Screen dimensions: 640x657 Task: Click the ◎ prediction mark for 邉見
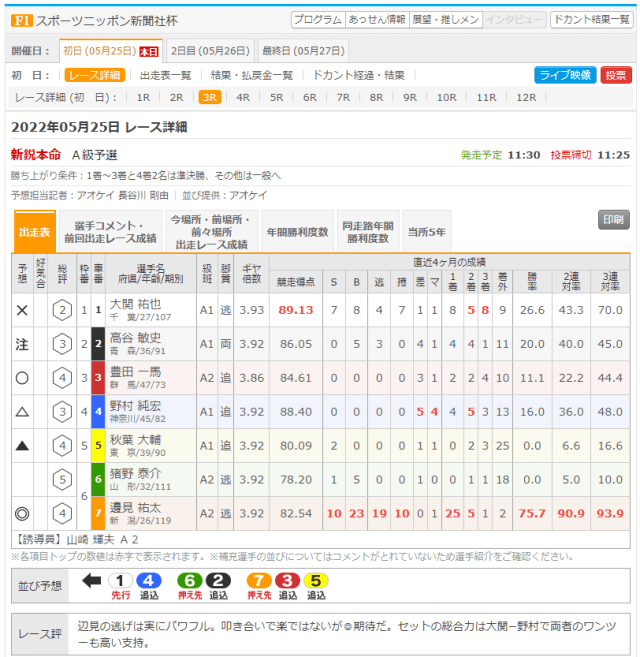click(22, 514)
